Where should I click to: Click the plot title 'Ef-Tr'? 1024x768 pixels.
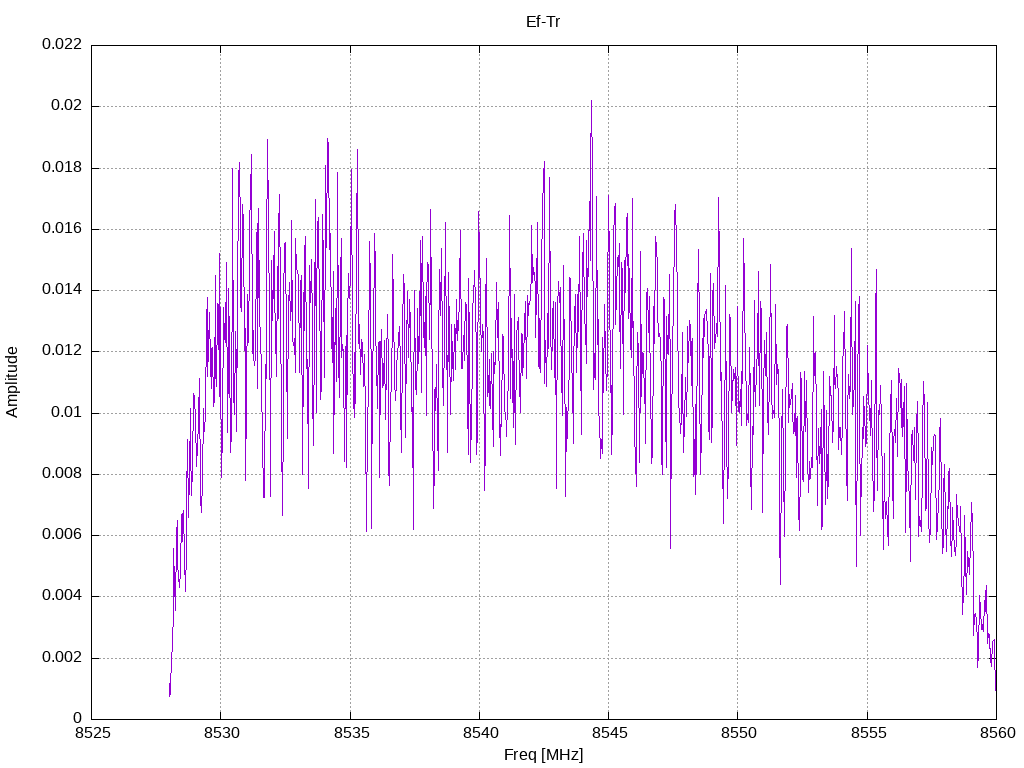pos(543,22)
